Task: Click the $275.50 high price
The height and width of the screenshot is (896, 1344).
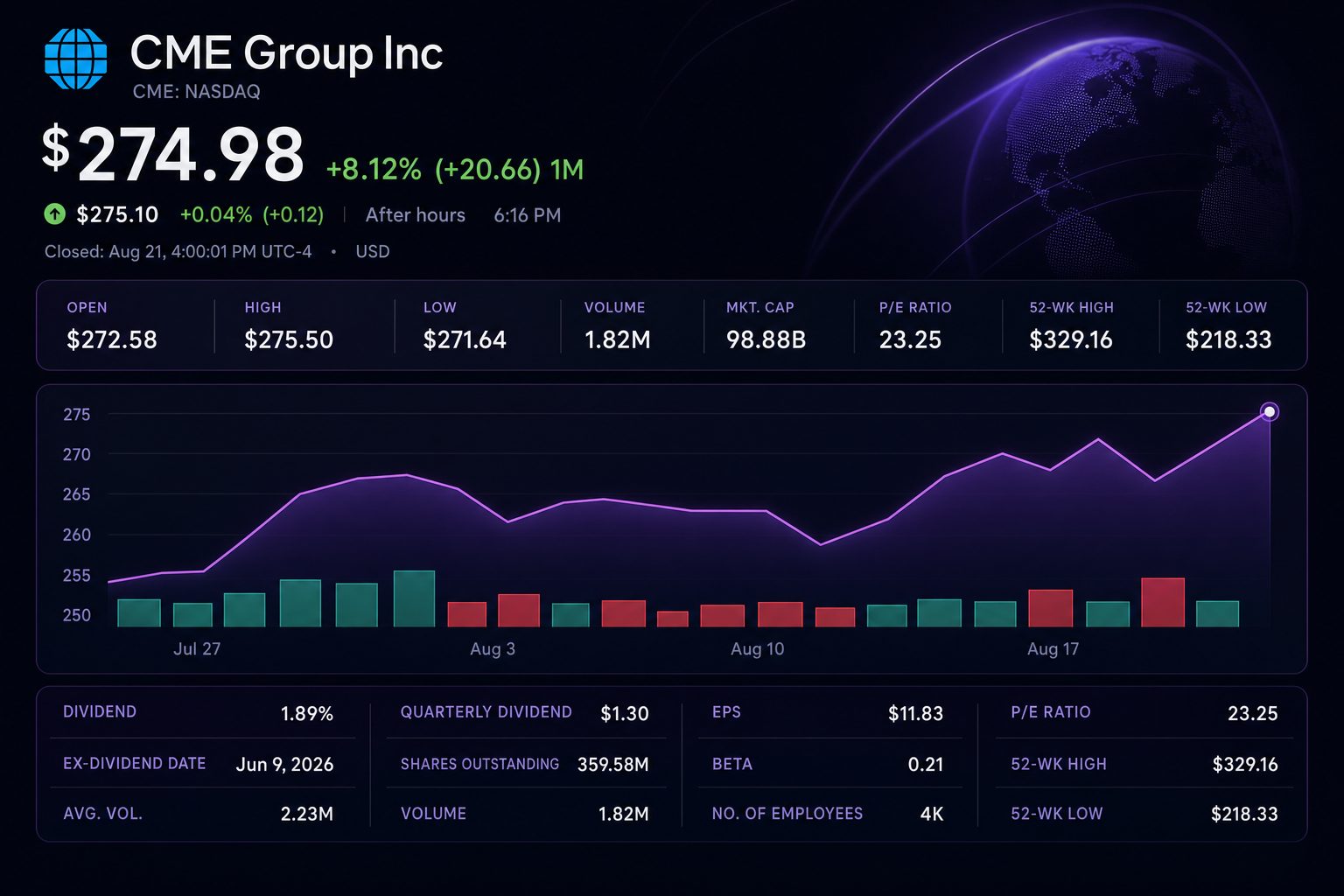Action: (289, 339)
